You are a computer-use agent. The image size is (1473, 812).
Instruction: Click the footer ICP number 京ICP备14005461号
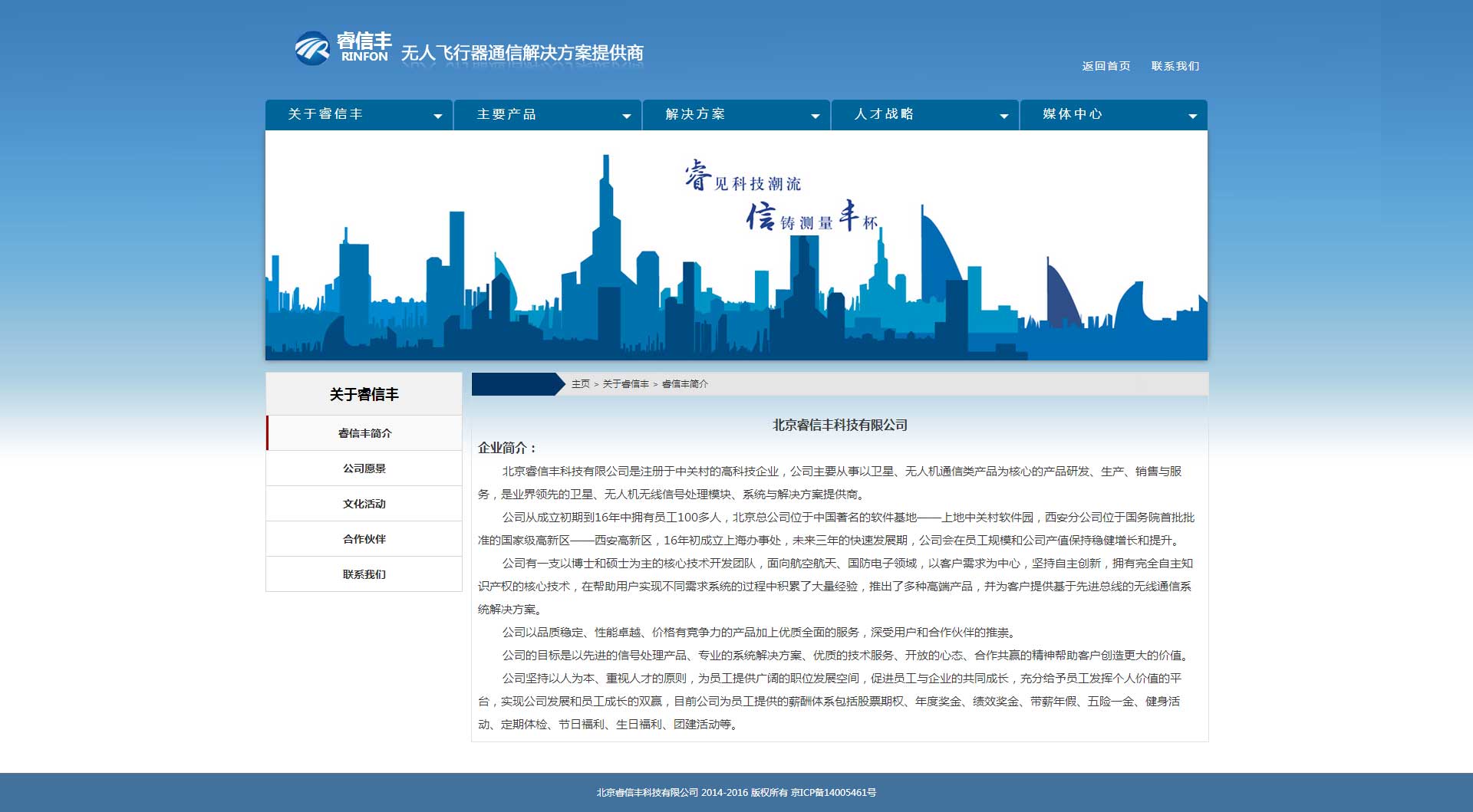(x=834, y=793)
